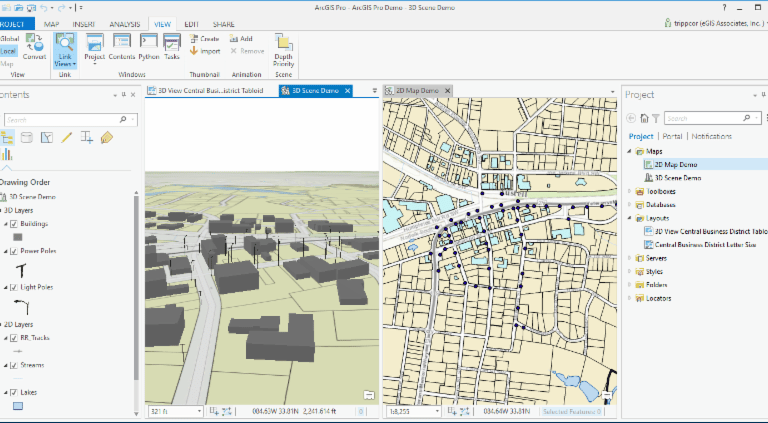The width and height of the screenshot is (768, 423).
Task: Uncheck the Buildings layer checkbox
Action: click(x=12, y=224)
